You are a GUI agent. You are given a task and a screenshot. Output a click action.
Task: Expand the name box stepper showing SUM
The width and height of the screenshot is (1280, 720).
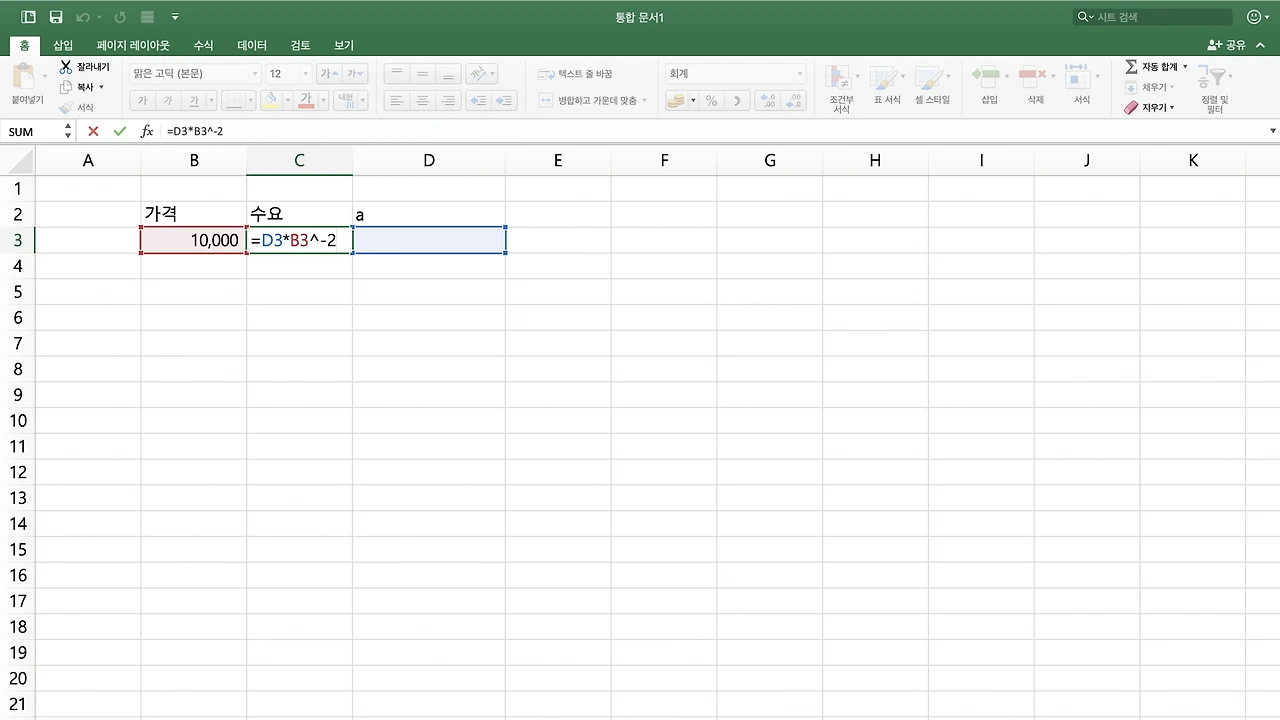pos(68,131)
